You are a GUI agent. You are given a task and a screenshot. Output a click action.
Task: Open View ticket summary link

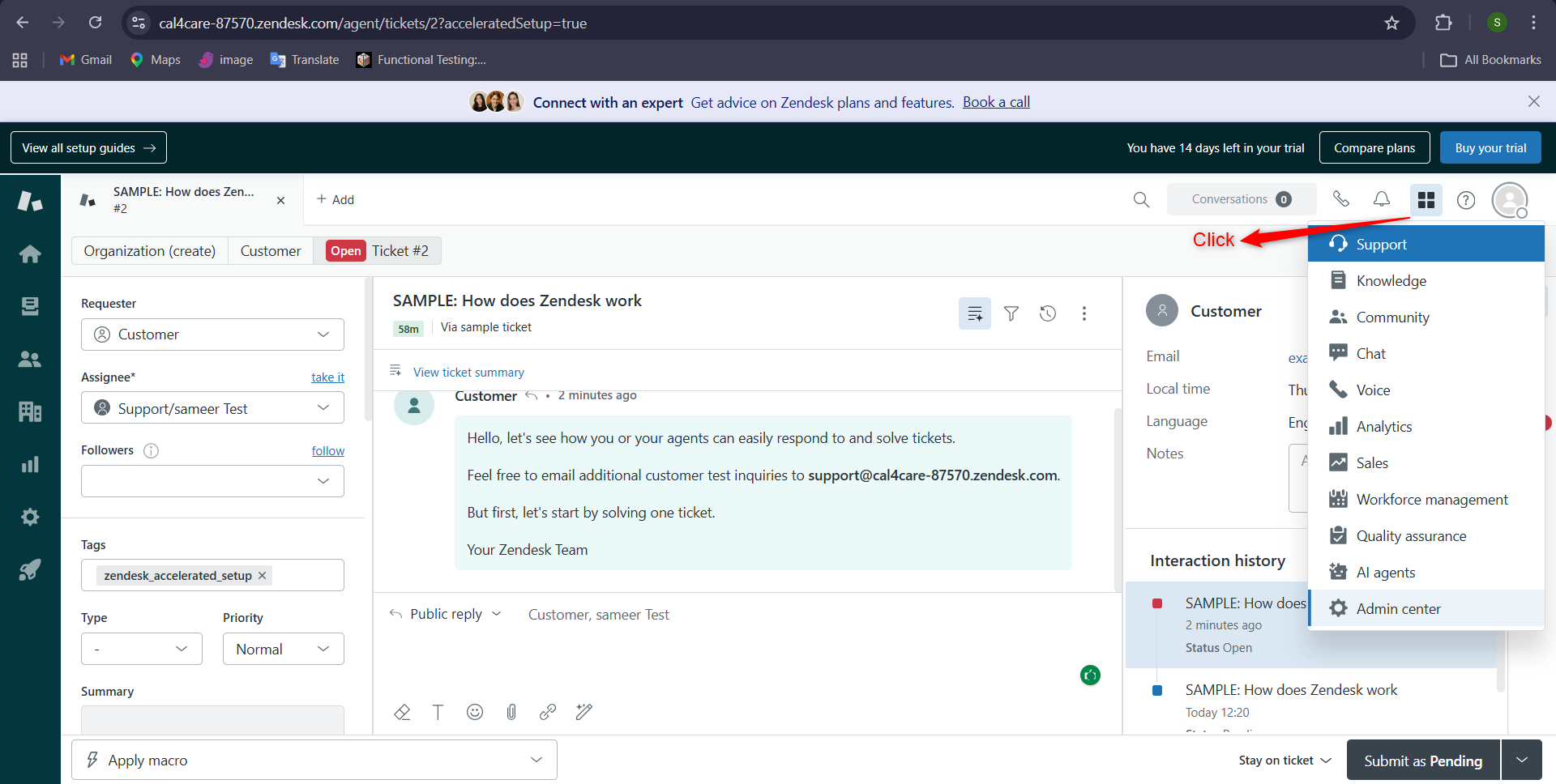(468, 372)
